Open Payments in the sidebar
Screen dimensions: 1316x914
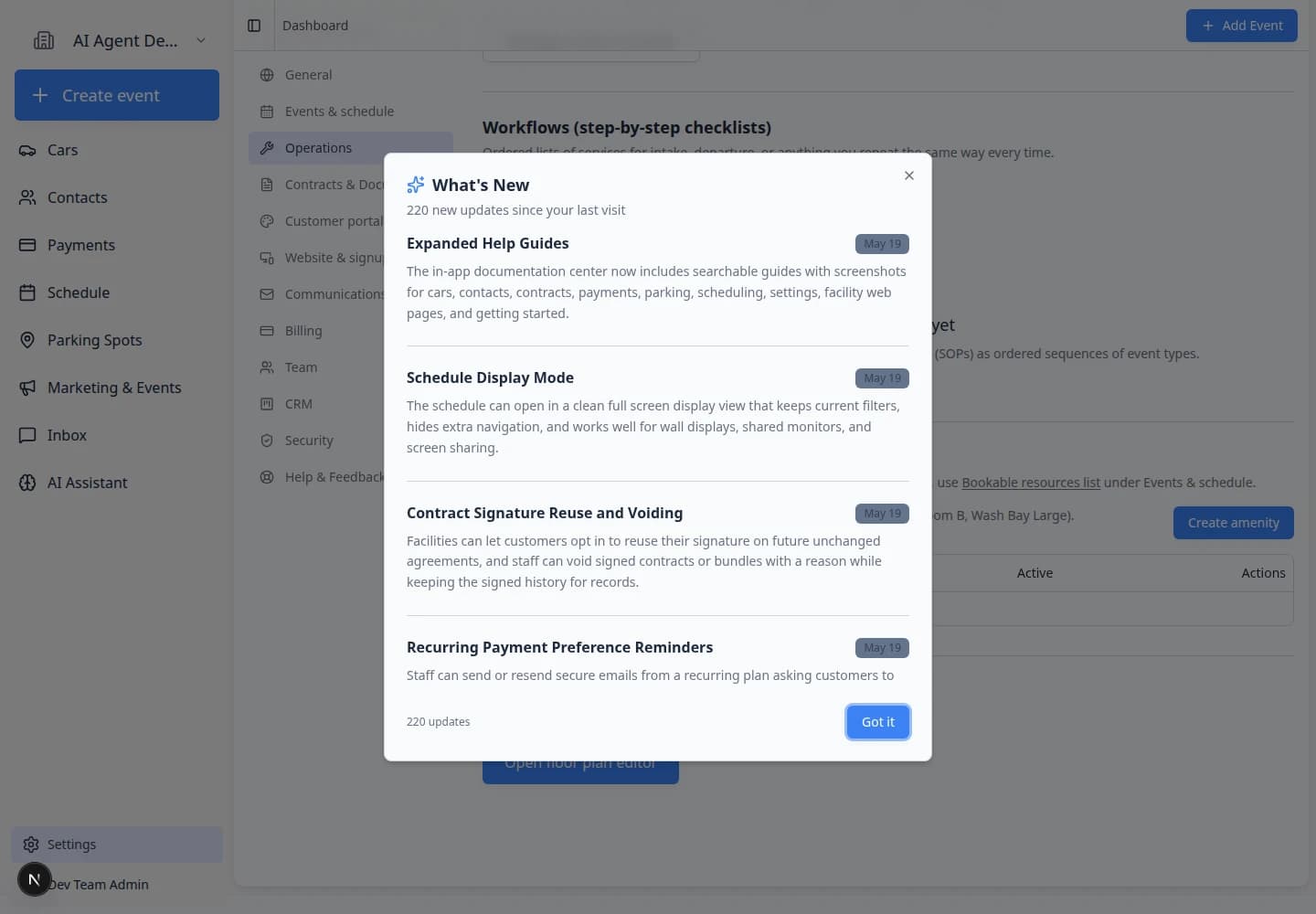(117, 245)
